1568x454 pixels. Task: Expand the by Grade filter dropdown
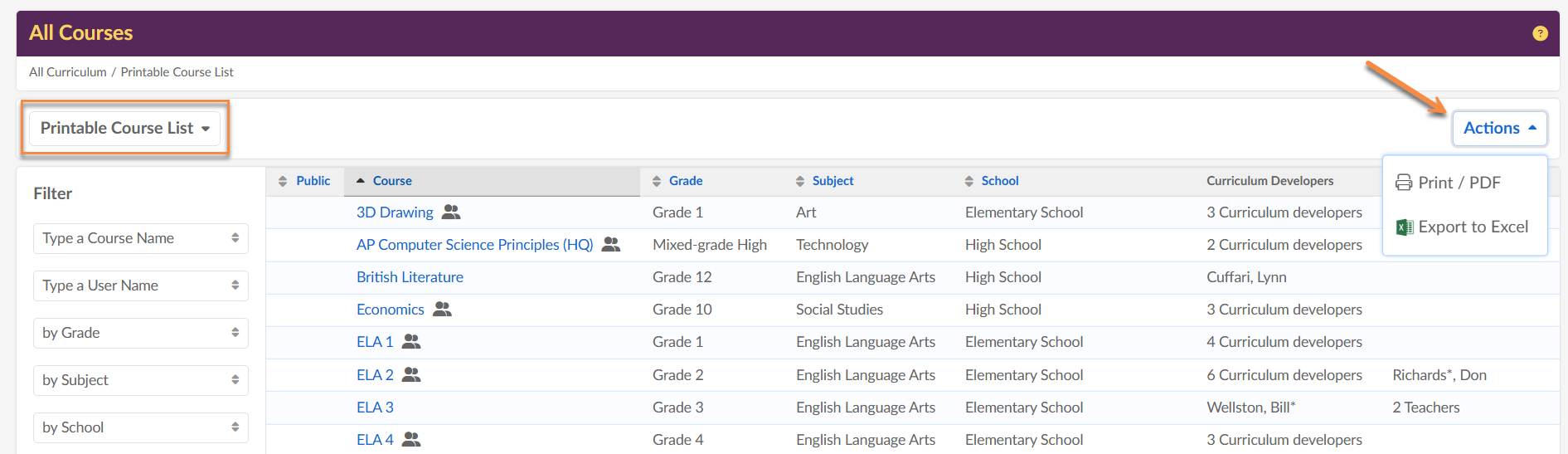[x=140, y=333]
